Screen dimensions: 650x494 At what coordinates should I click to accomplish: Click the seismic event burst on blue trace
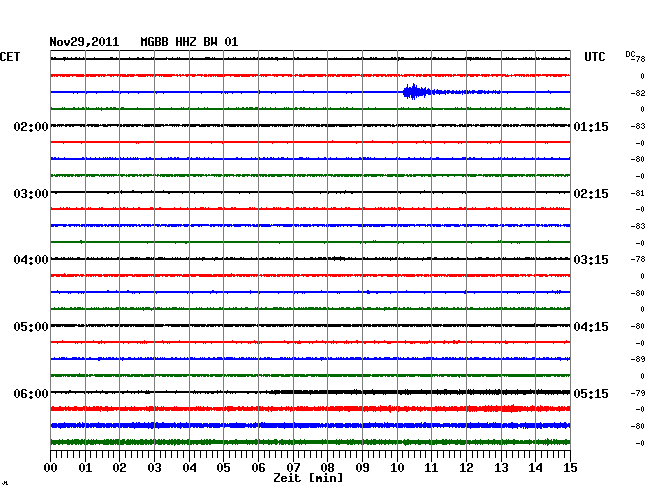coord(417,92)
